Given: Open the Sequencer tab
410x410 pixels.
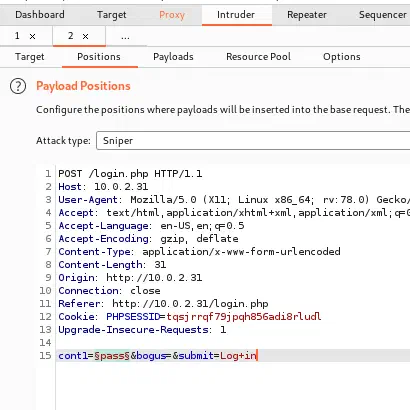Looking at the screenshot, I should pos(383,15).
